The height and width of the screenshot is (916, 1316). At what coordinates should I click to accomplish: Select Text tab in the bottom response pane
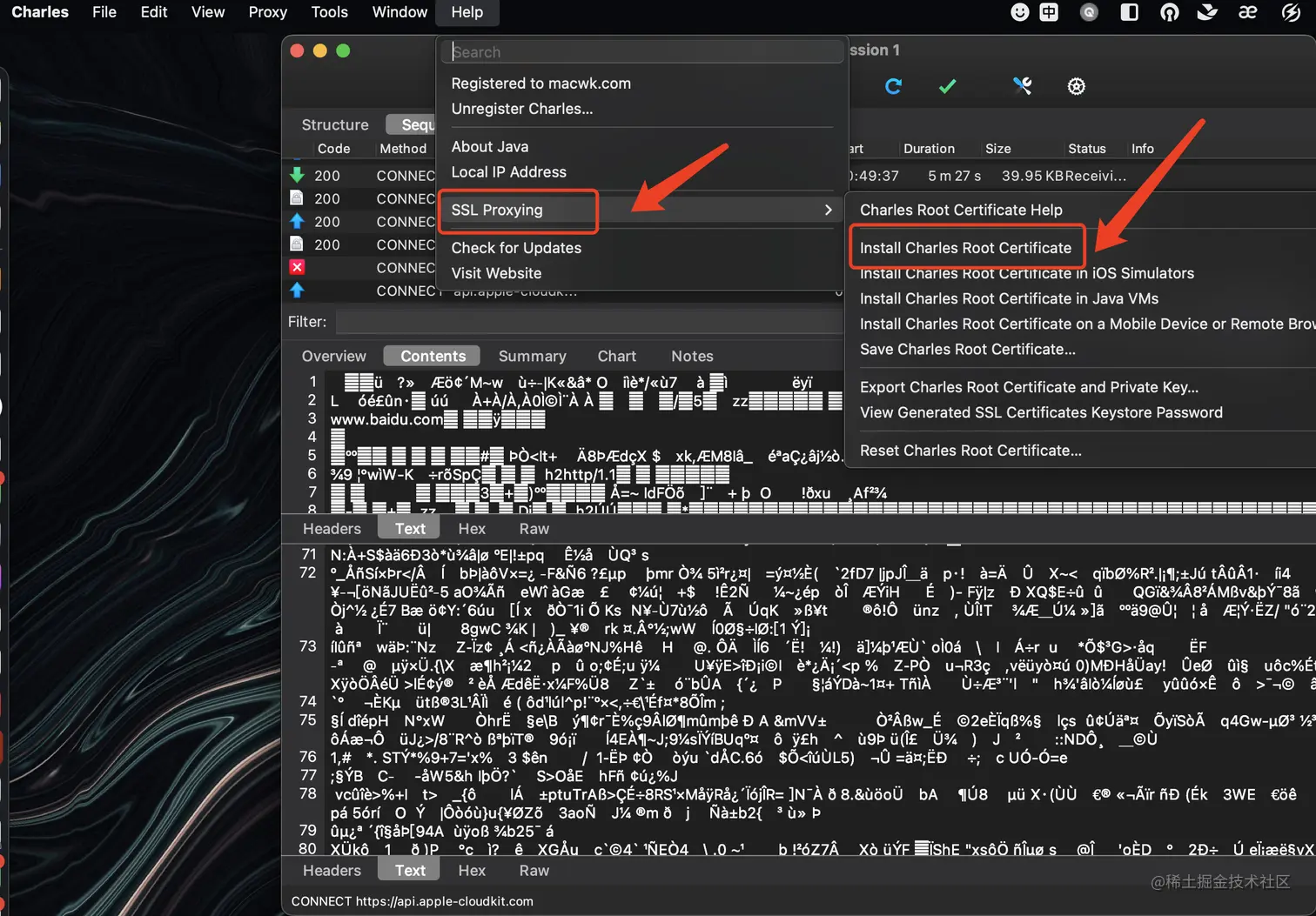pos(410,871)
